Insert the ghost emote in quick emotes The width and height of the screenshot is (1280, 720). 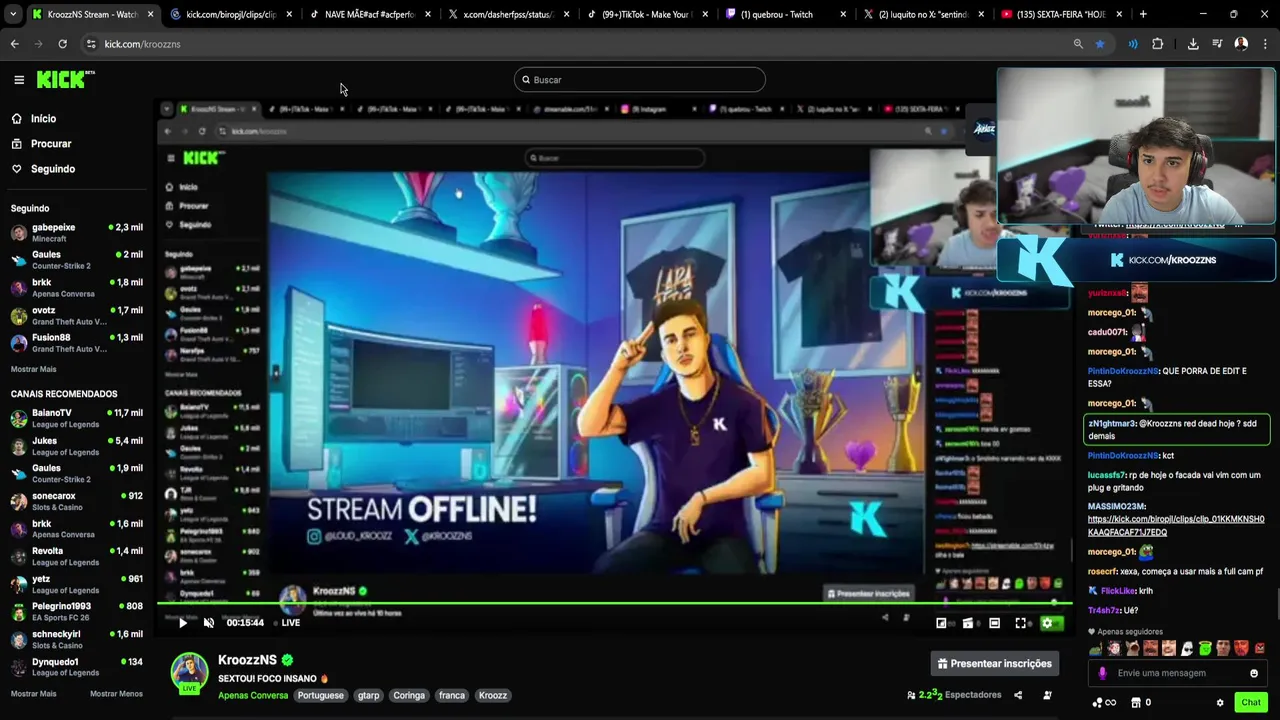click(1187, 648)
